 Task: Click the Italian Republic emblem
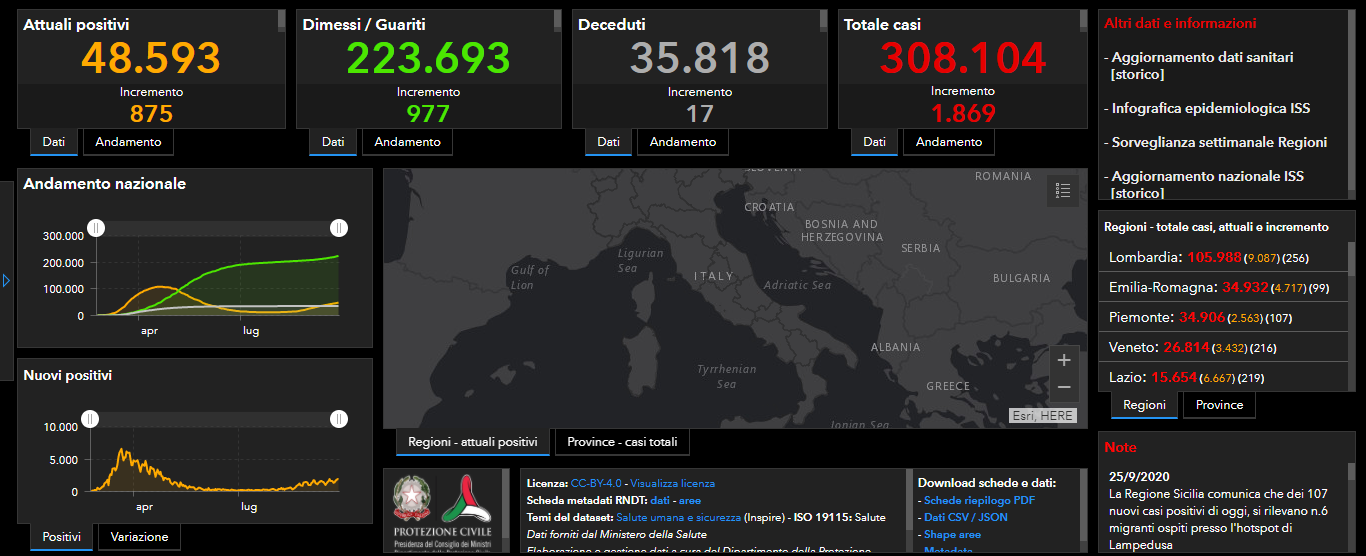click(409, 497)
